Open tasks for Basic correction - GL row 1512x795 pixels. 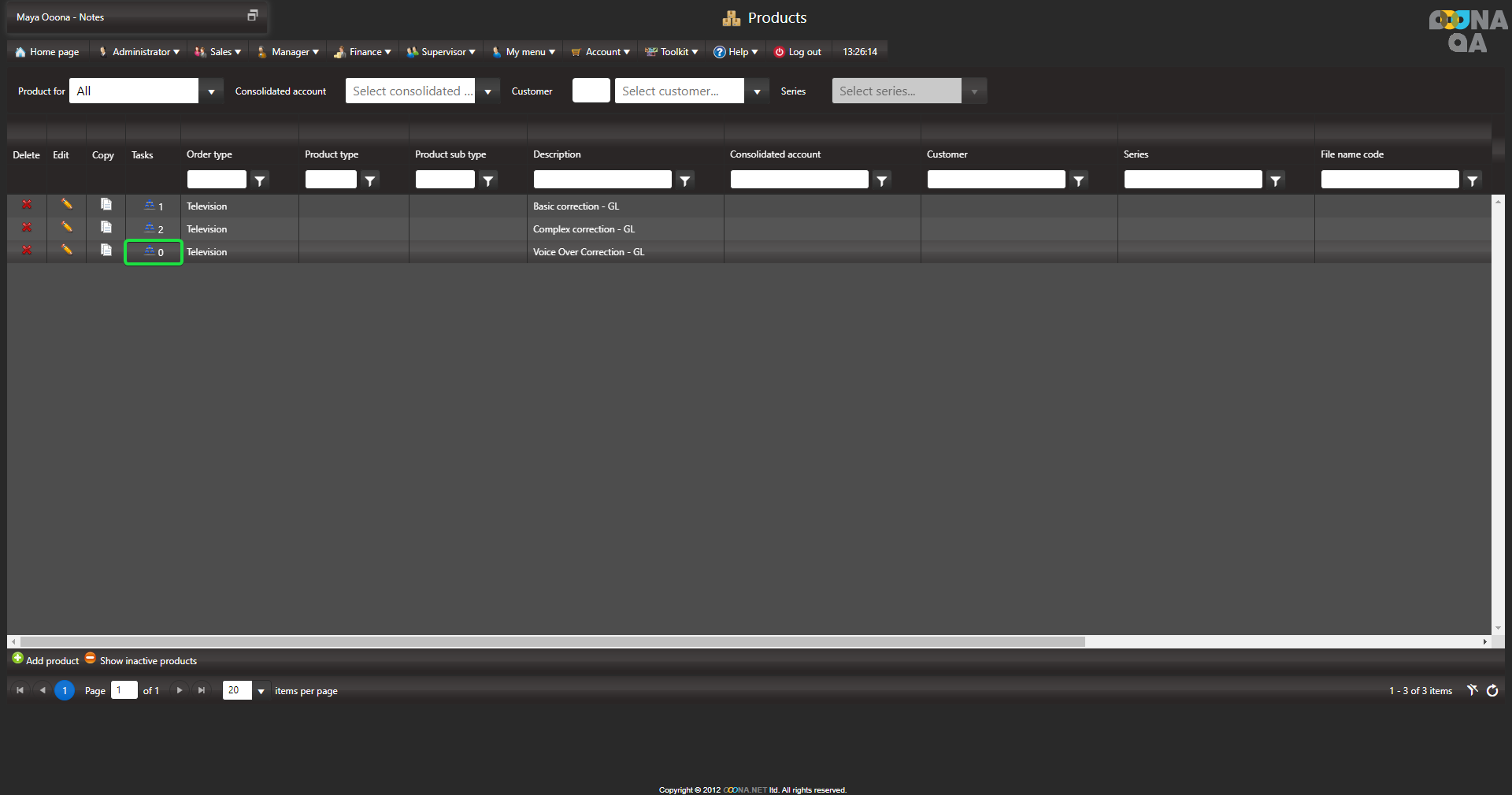[x=154, y=206]
